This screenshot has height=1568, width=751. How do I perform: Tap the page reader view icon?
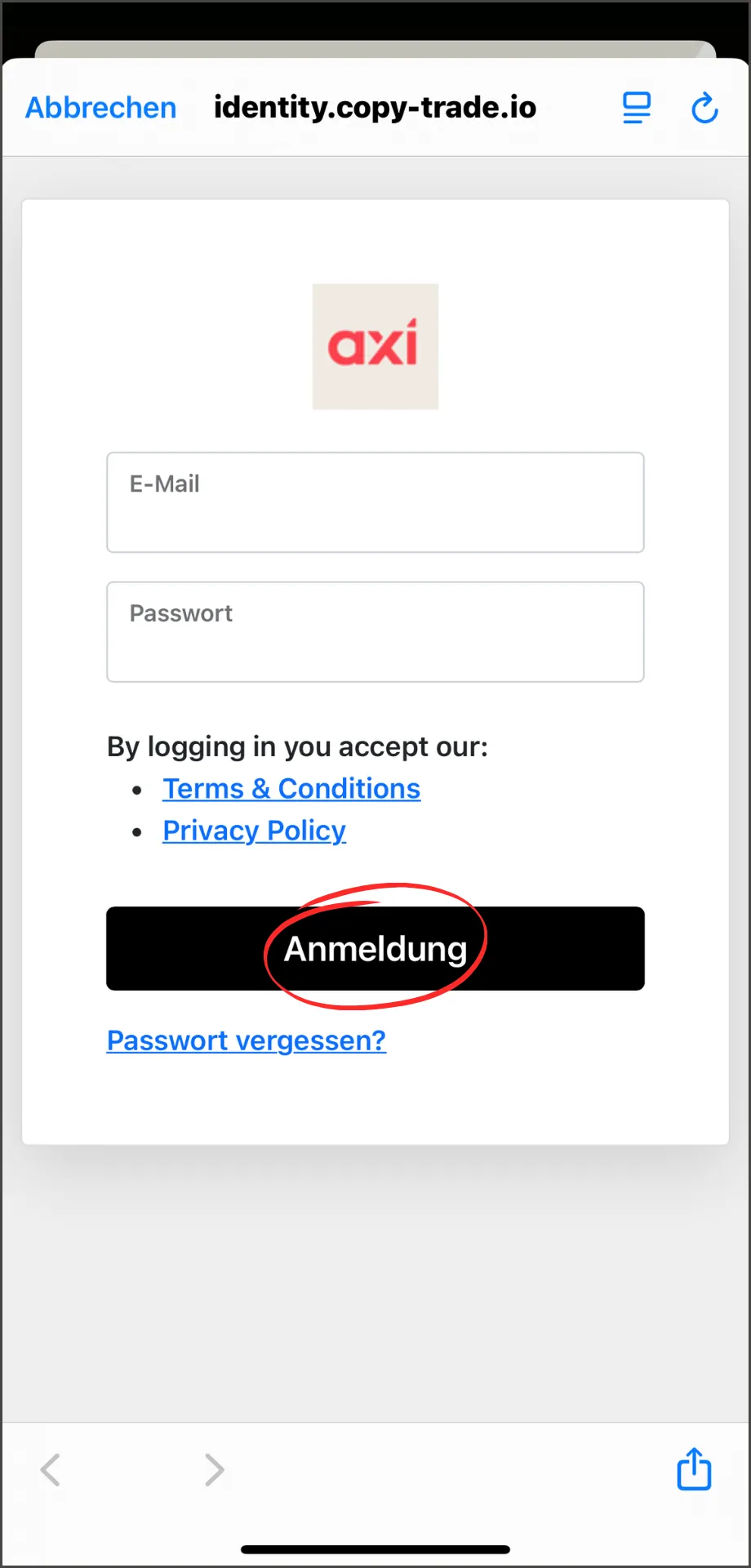[637, 108]
